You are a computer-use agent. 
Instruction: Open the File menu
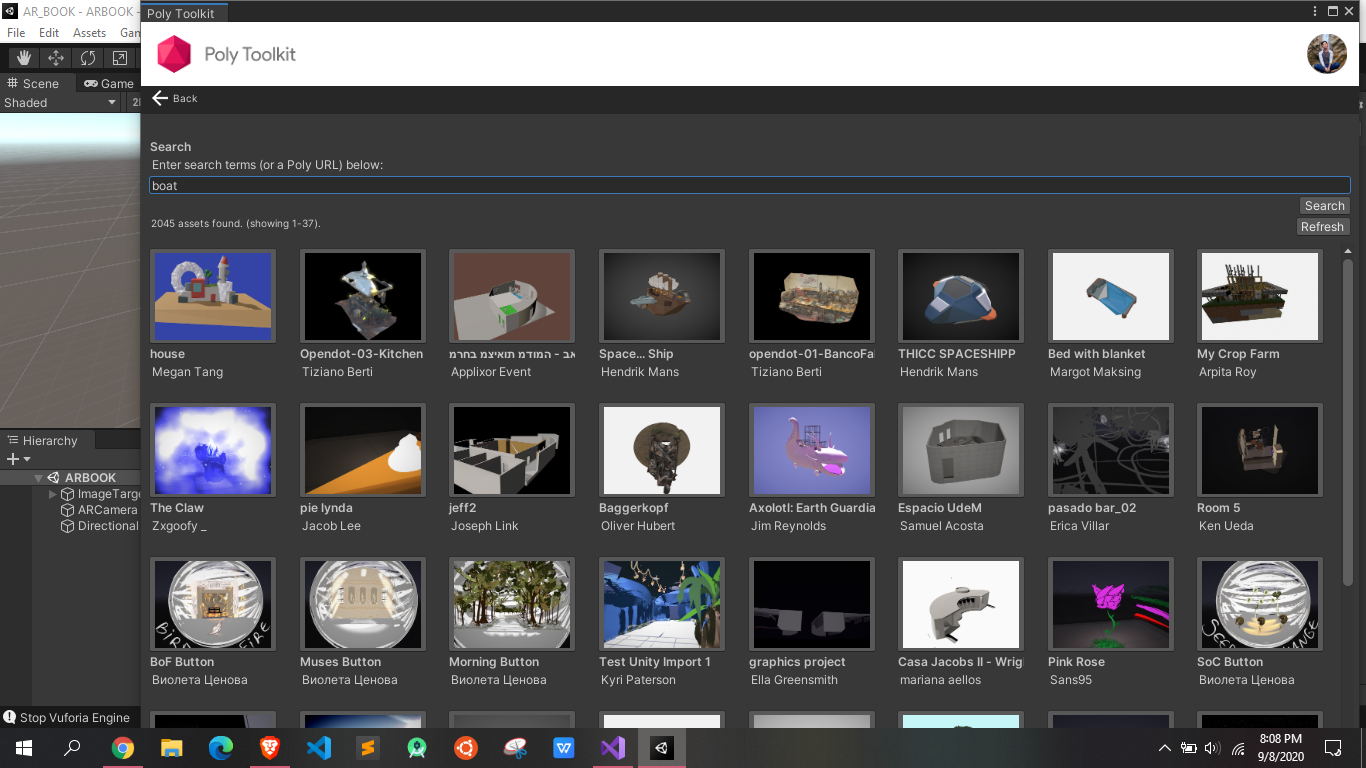click(16, 33)
